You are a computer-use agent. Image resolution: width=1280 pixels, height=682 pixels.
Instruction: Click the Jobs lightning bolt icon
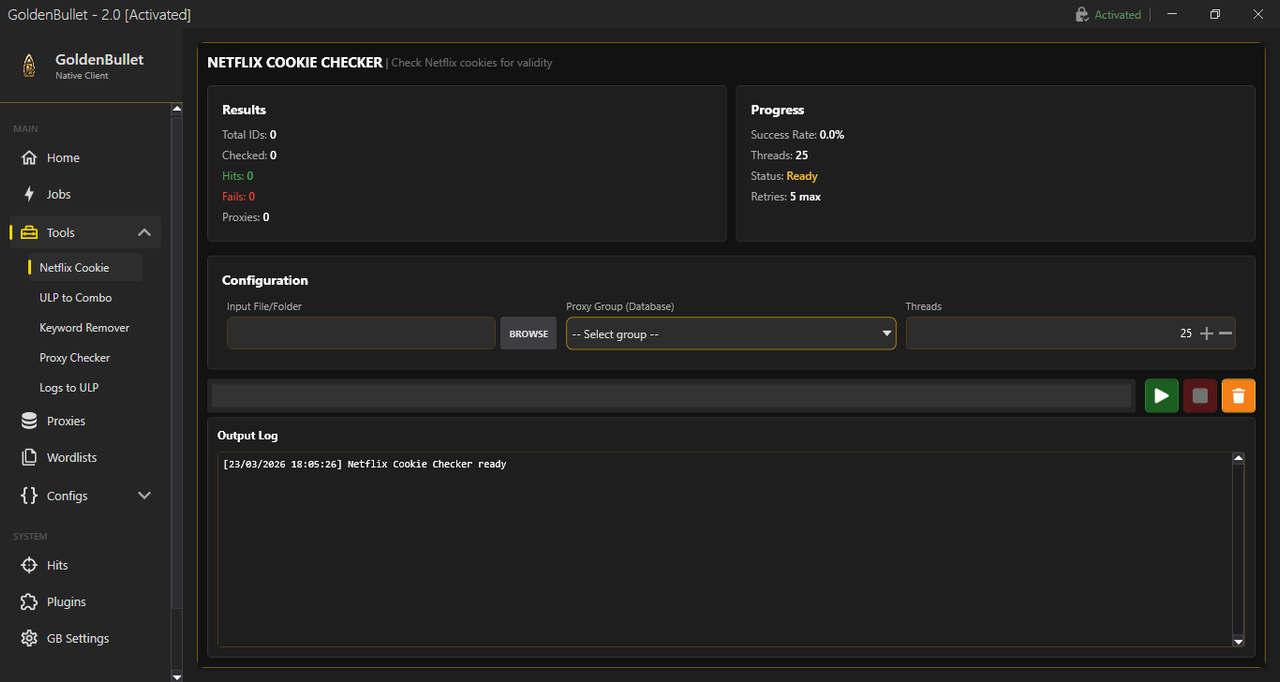[x=29, y=194]
